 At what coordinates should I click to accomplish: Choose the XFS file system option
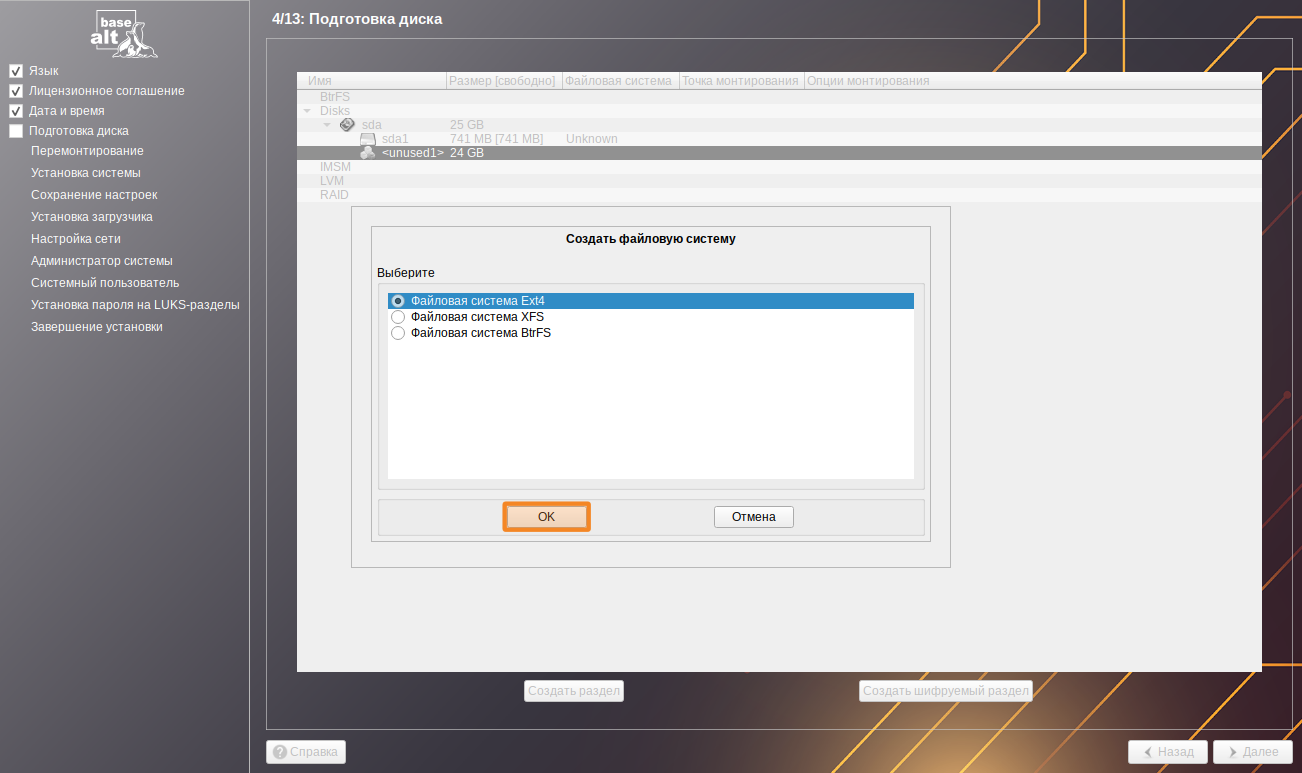tap(398, 317)
